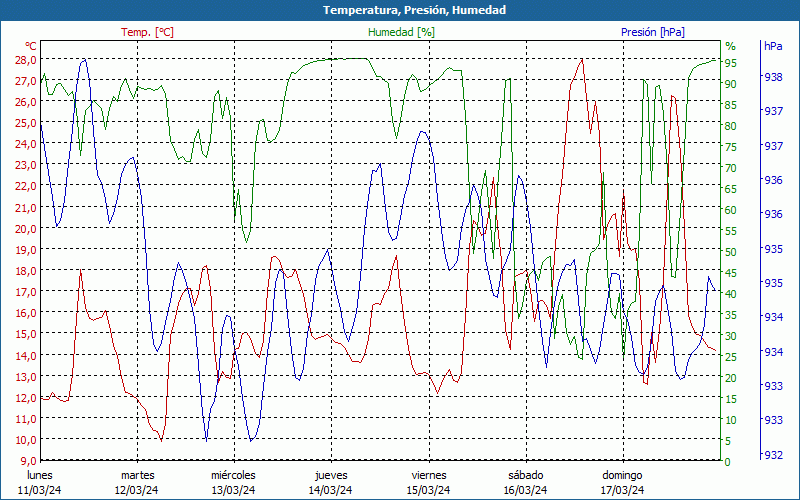
Task: Click the date 12/03/24
Action: [137, 490]
